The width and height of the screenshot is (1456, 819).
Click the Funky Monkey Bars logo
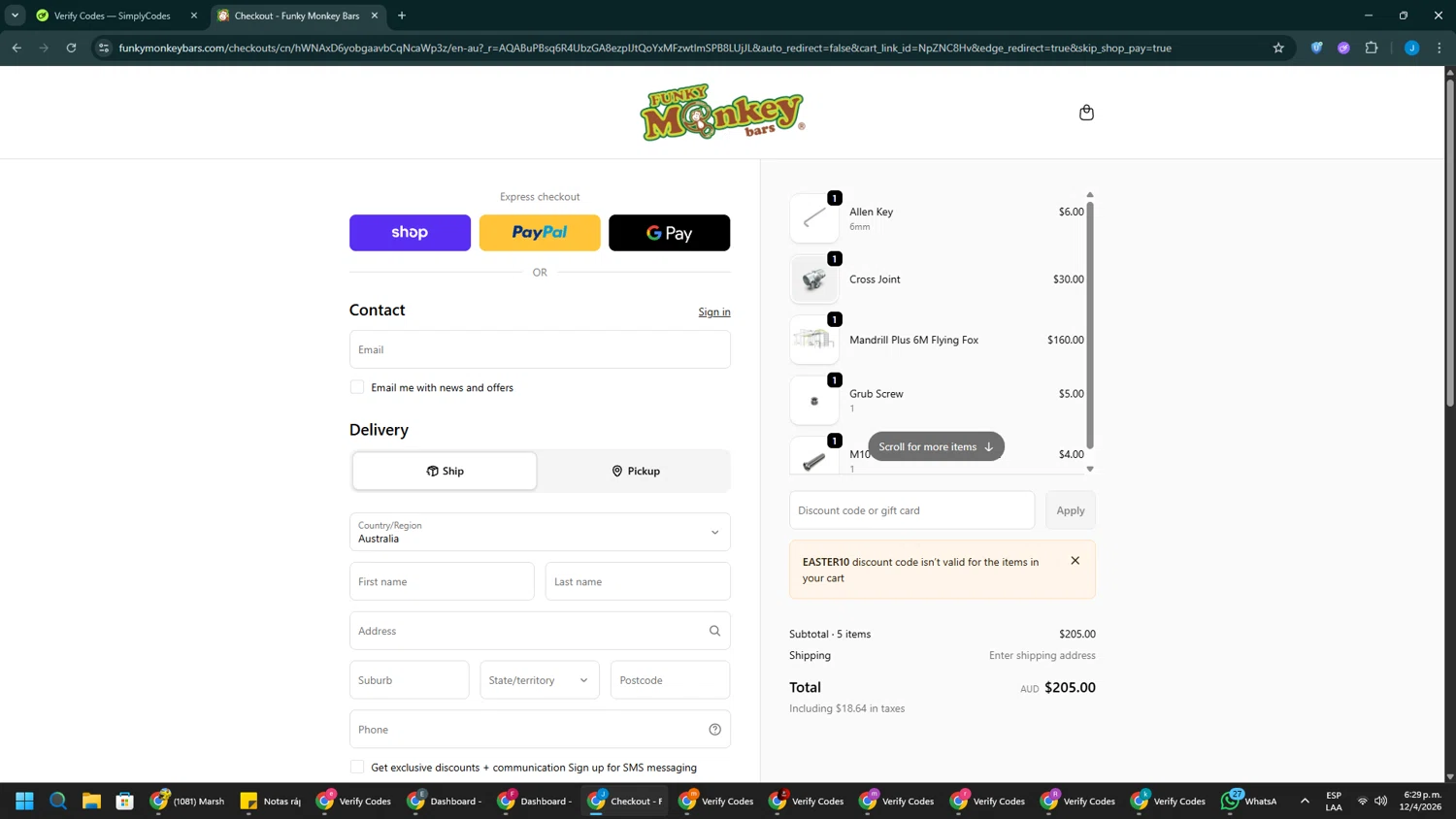pyautogui.click(x=722, y=113)
